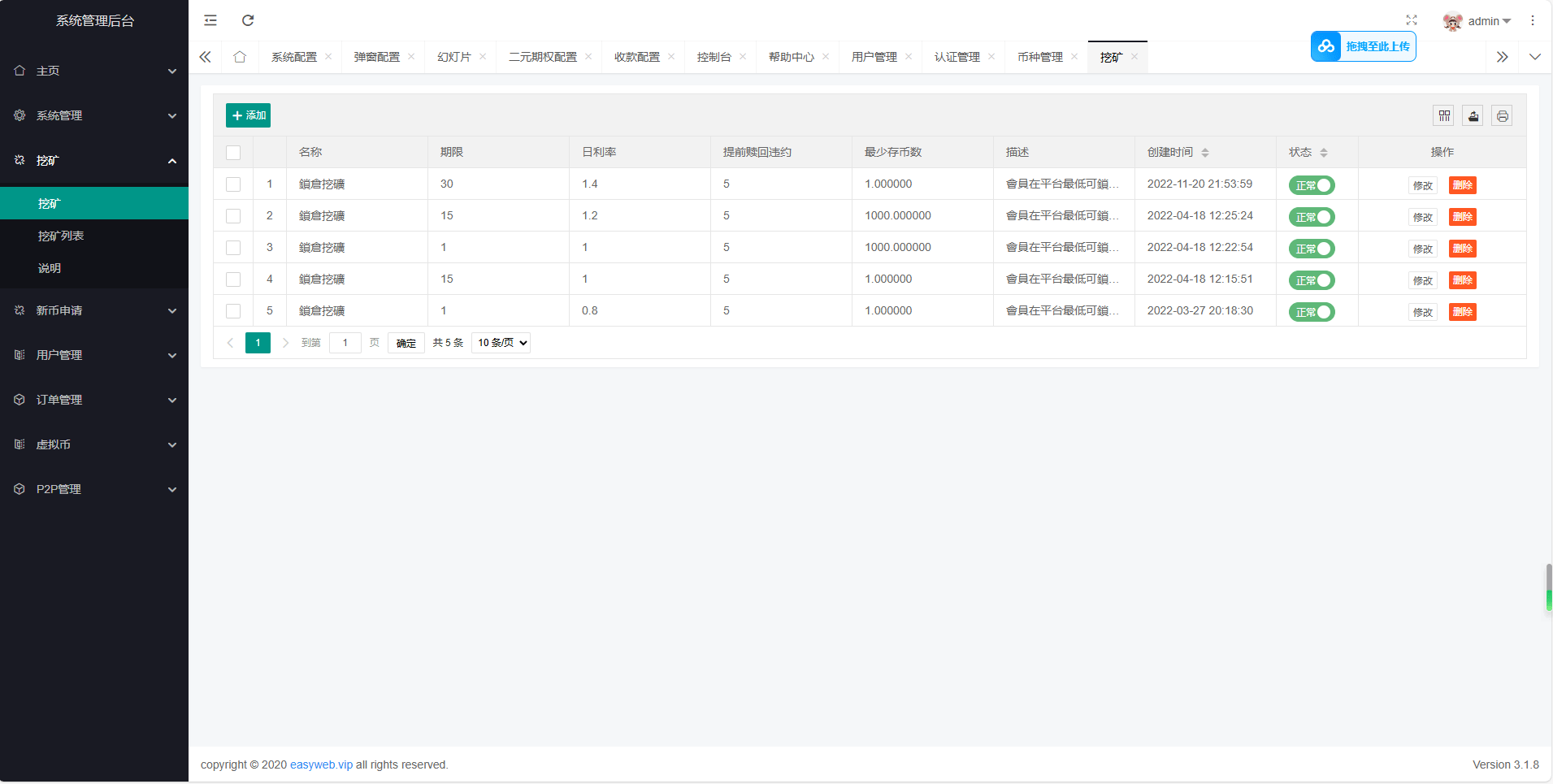1553x784 pixels.
Task: Open the vertical three-dot more menu
Action: click(1533, 20)
